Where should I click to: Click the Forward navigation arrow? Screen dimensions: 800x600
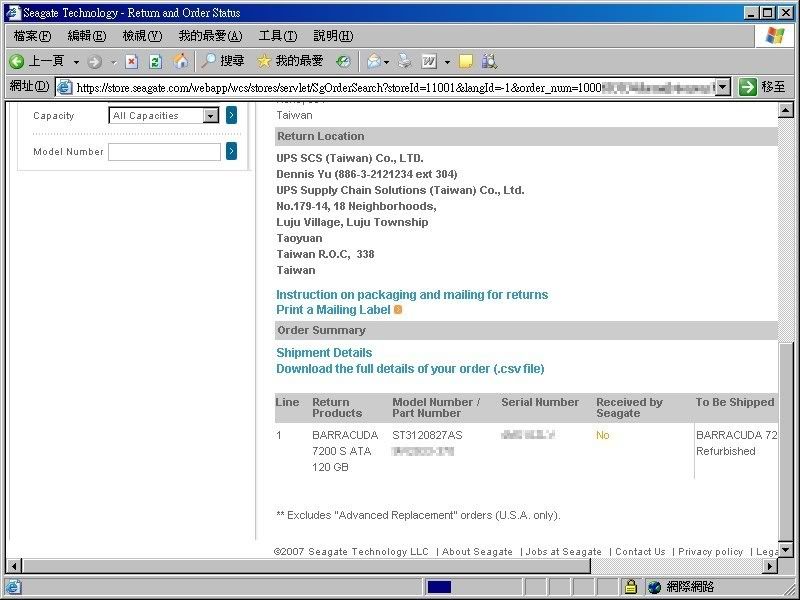[x=94, y=62]
